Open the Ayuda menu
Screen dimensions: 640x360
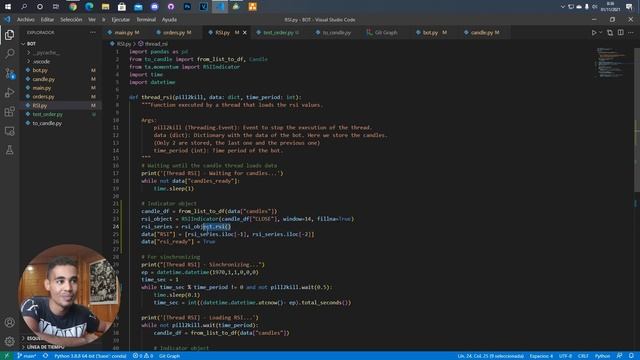pos(169,20)
